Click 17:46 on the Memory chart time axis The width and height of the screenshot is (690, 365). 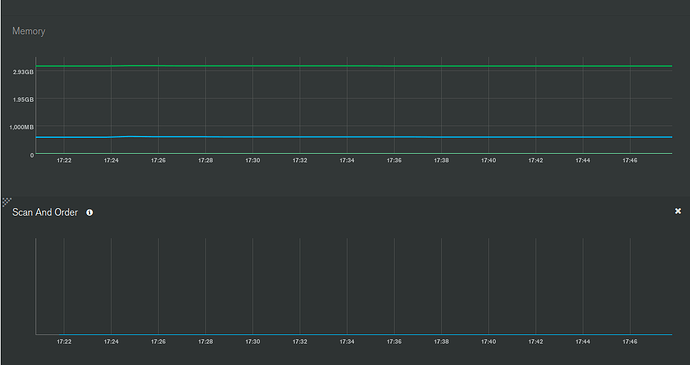pyautogui.click(x=630, y=161)
